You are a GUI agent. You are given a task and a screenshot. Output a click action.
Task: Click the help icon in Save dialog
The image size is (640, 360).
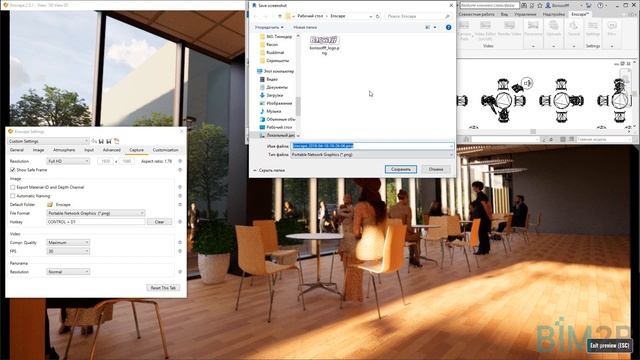pos(449,27)
